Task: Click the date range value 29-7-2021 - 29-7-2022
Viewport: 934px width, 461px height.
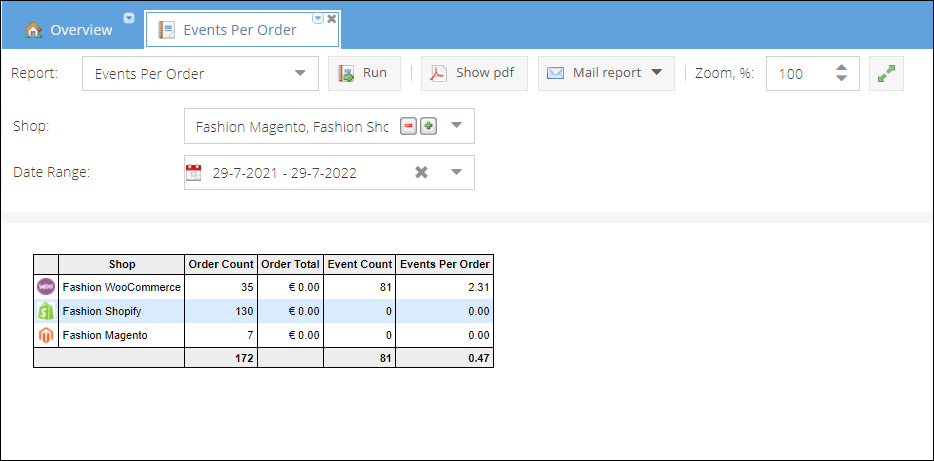Action: click(x=285, y=173)
